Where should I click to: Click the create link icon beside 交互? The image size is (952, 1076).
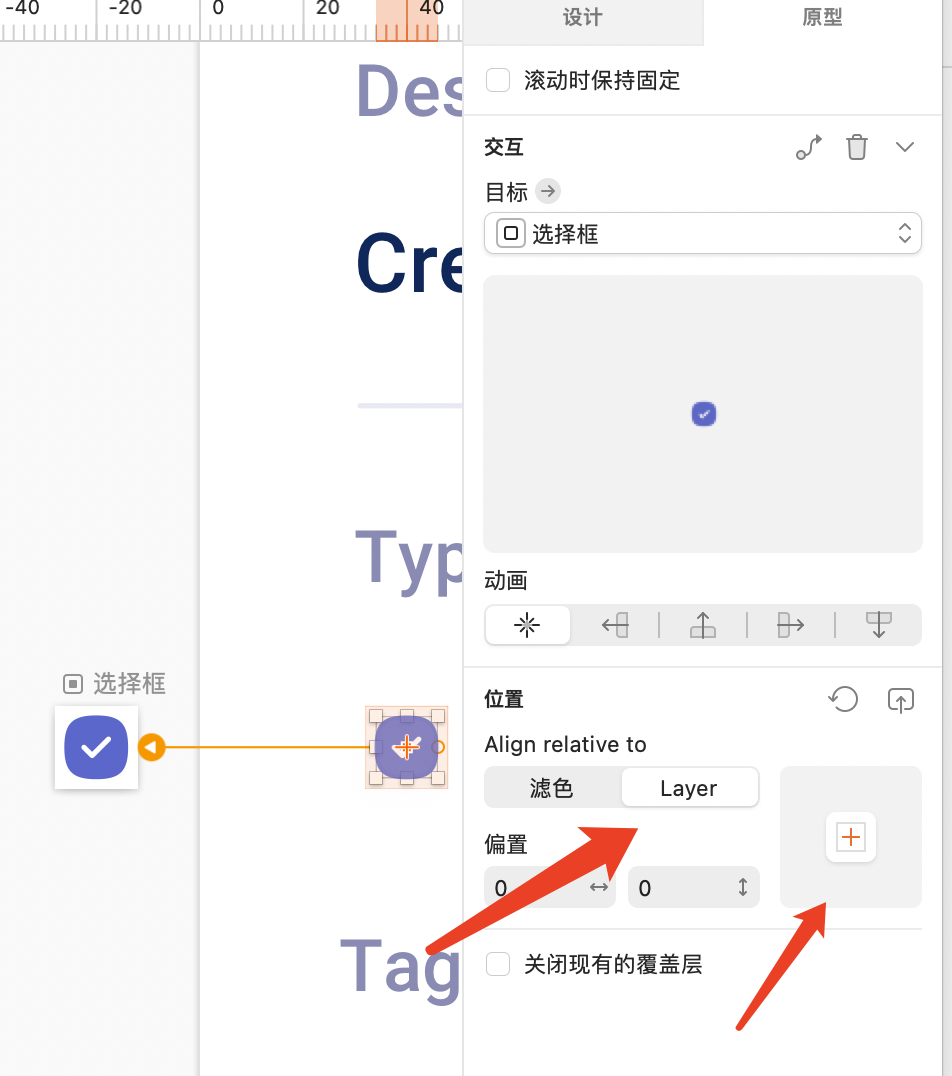[809, 147]
